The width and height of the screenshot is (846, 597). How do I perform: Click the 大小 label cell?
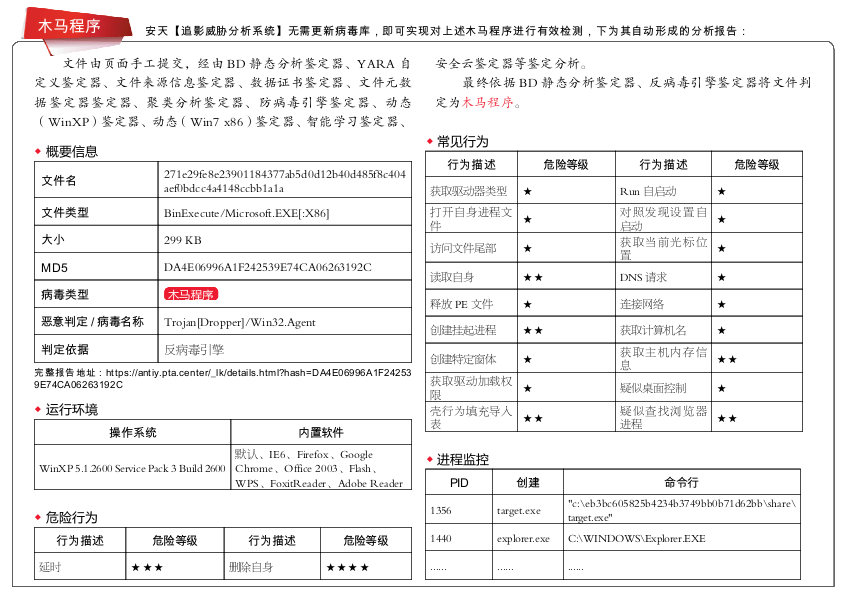(96, 240)
